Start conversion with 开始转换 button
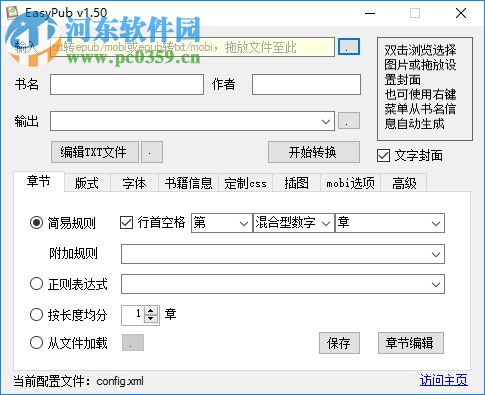485x395 pixels. (314, 152)
